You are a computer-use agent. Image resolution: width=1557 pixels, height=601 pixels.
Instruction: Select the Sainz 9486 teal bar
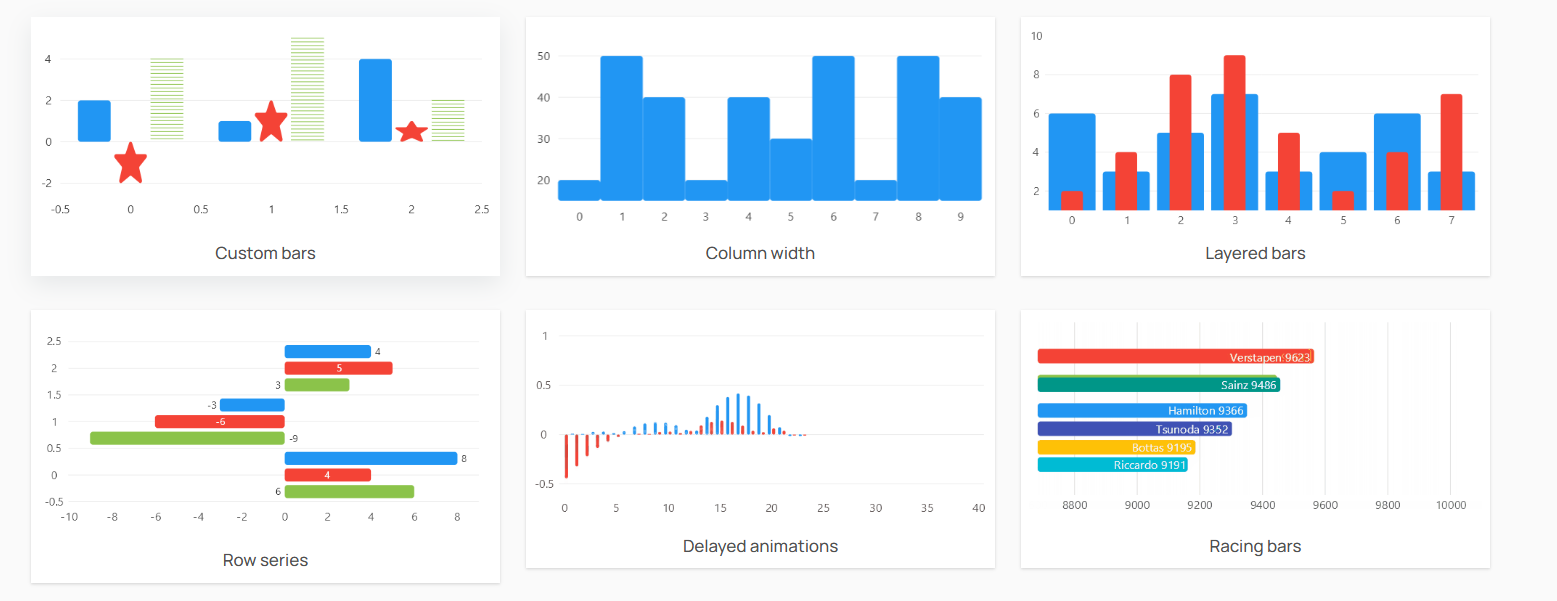1160,382
